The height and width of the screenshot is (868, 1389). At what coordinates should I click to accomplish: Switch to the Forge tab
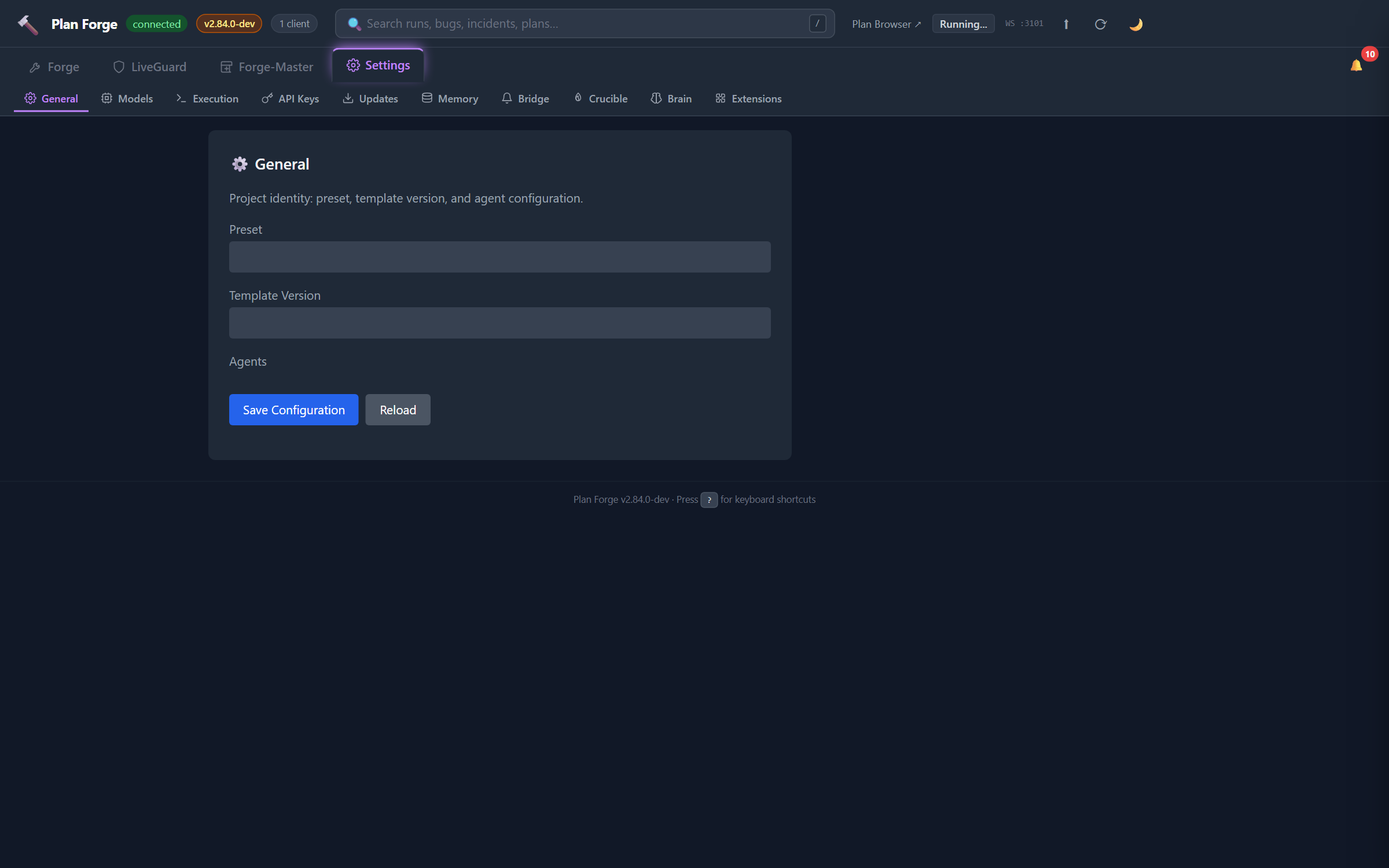tap(54, 67)
